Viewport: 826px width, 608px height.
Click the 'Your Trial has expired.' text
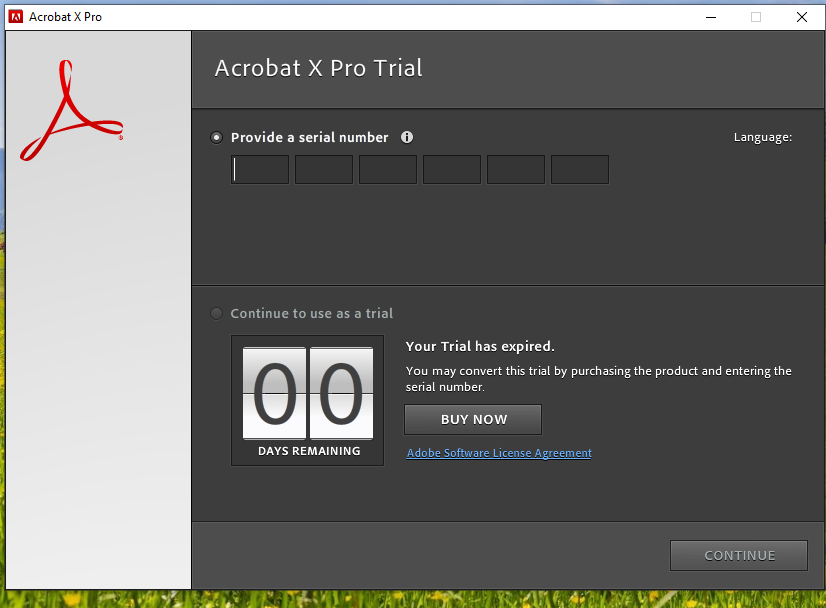click(480, 346)
